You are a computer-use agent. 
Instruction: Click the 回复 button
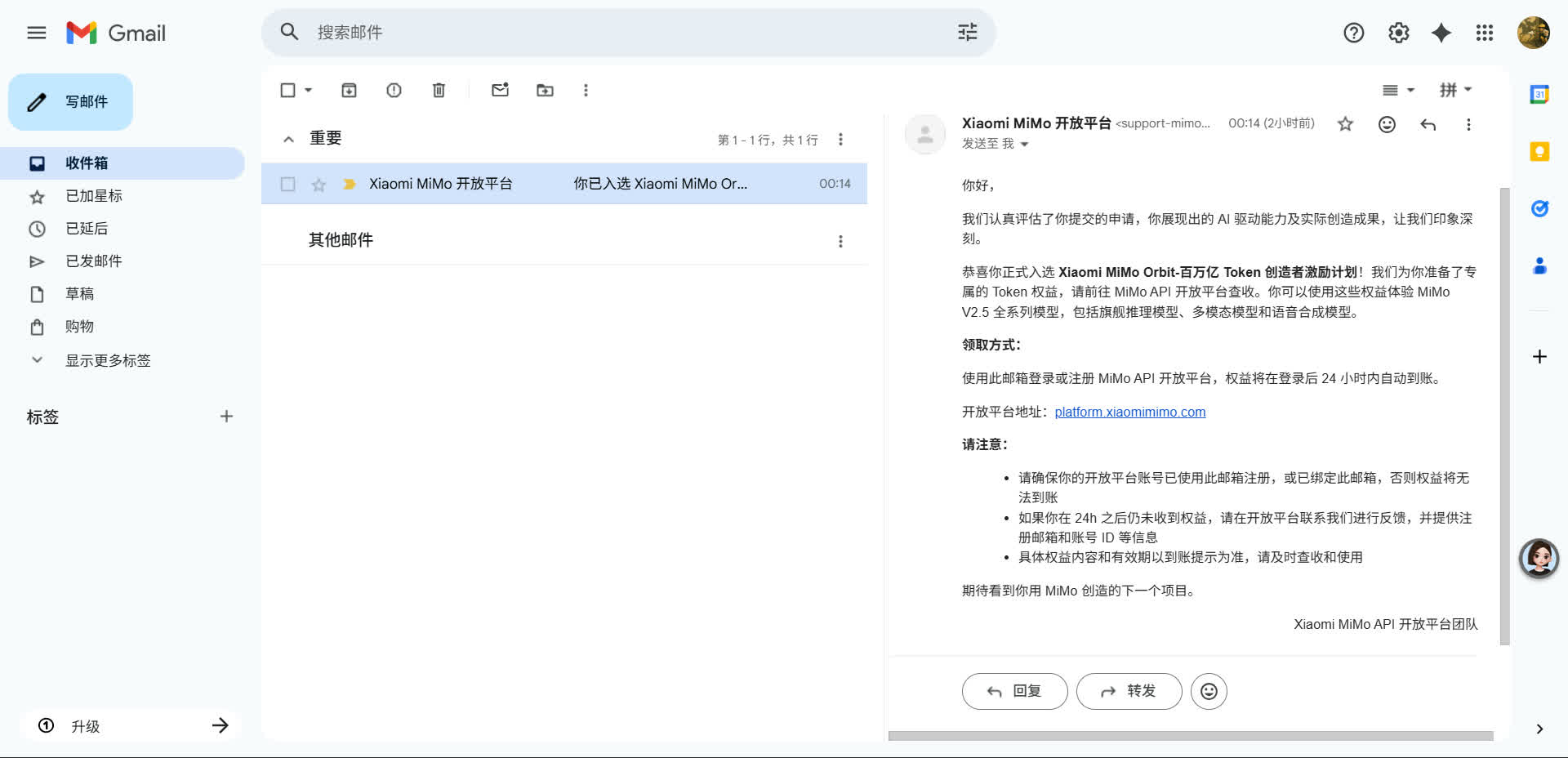click(1014, 691)
